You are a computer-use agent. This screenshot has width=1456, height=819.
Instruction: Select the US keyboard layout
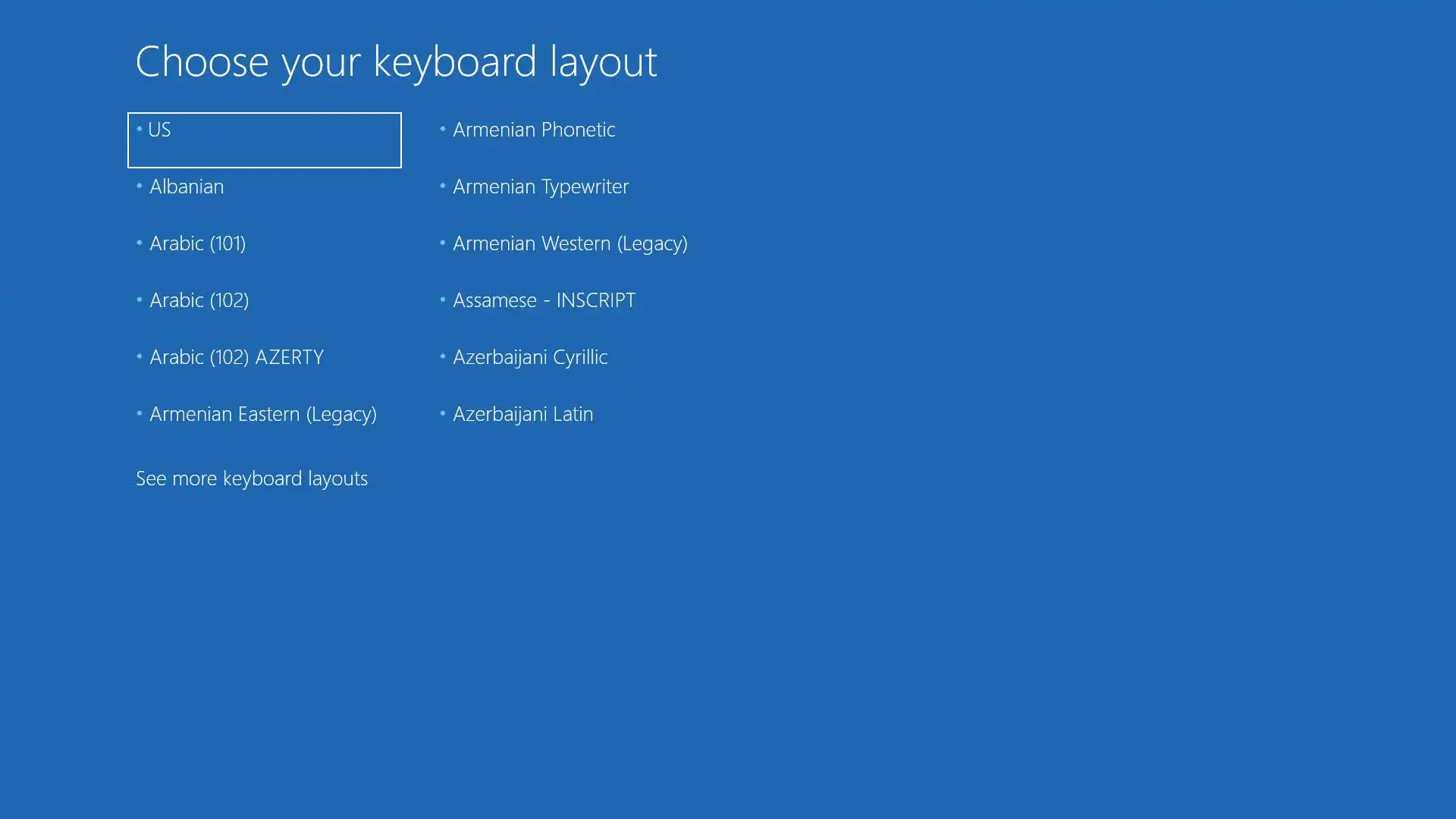pos(264,140)
